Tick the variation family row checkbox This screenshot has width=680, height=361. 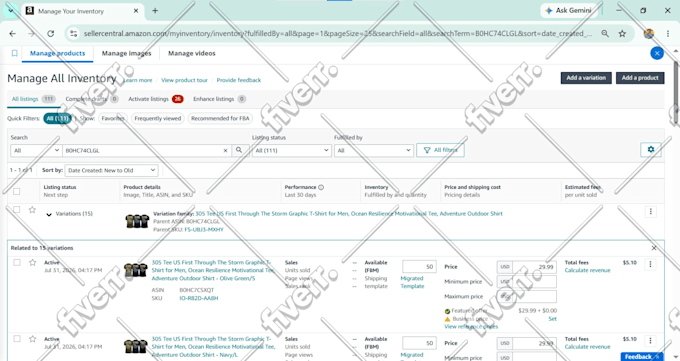[x=16, y=210]
